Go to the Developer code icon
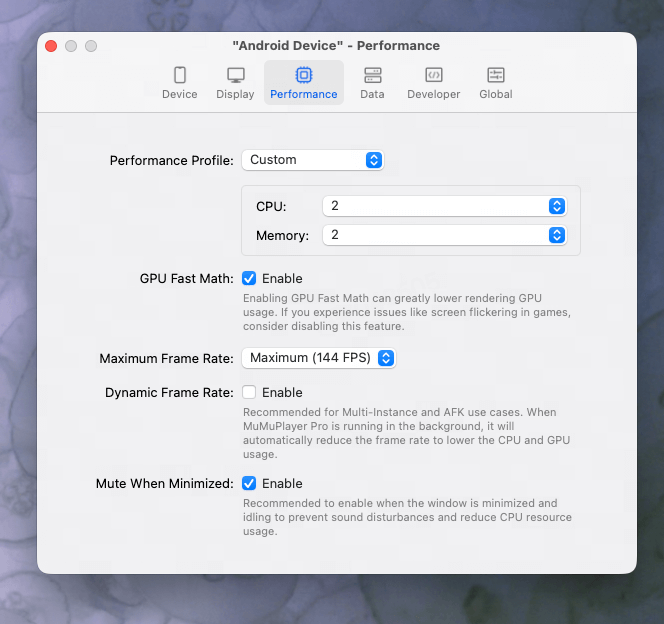 coord(433,75)
